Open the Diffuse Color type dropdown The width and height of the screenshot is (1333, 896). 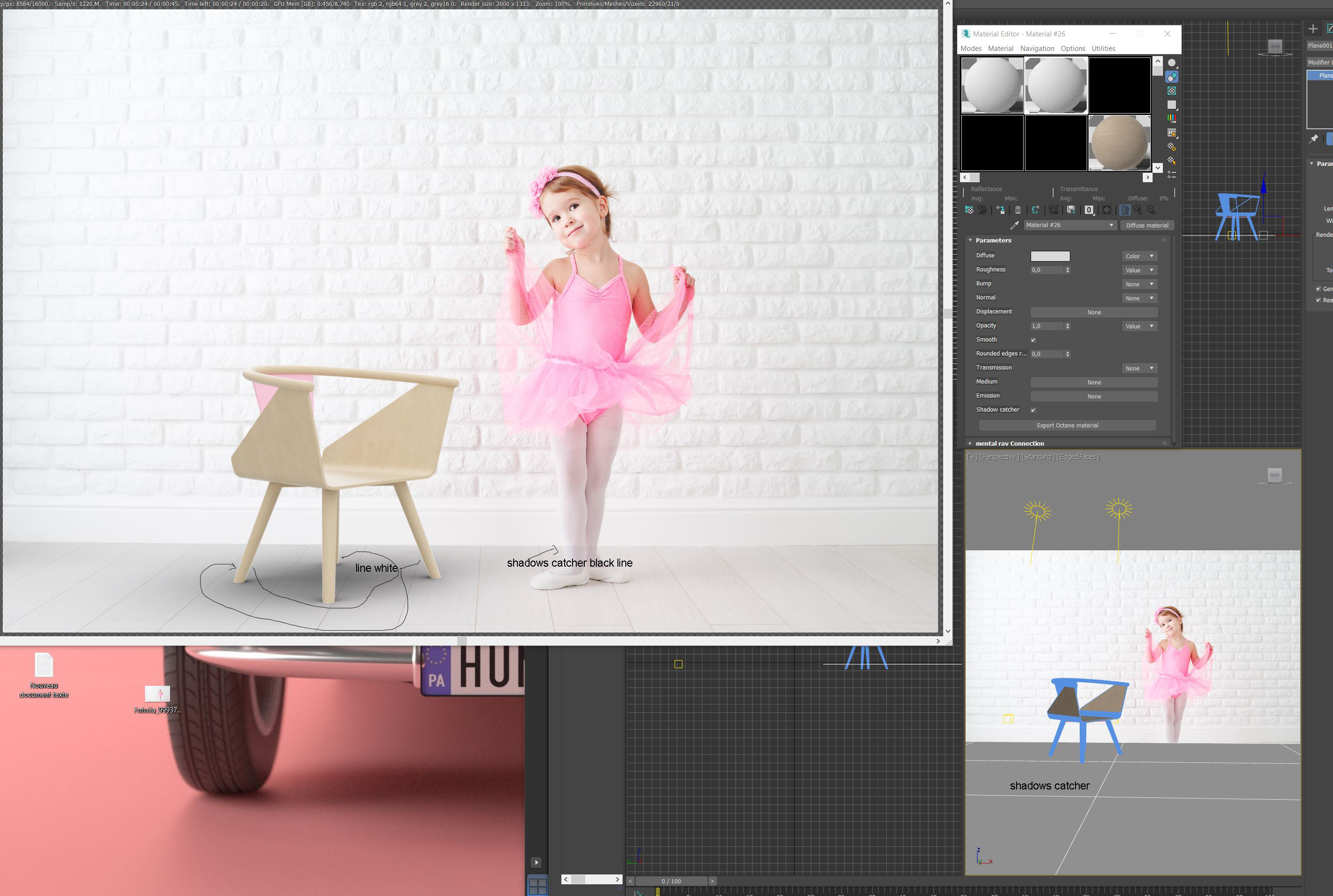pyautogui.click(x=1139, y=256)
